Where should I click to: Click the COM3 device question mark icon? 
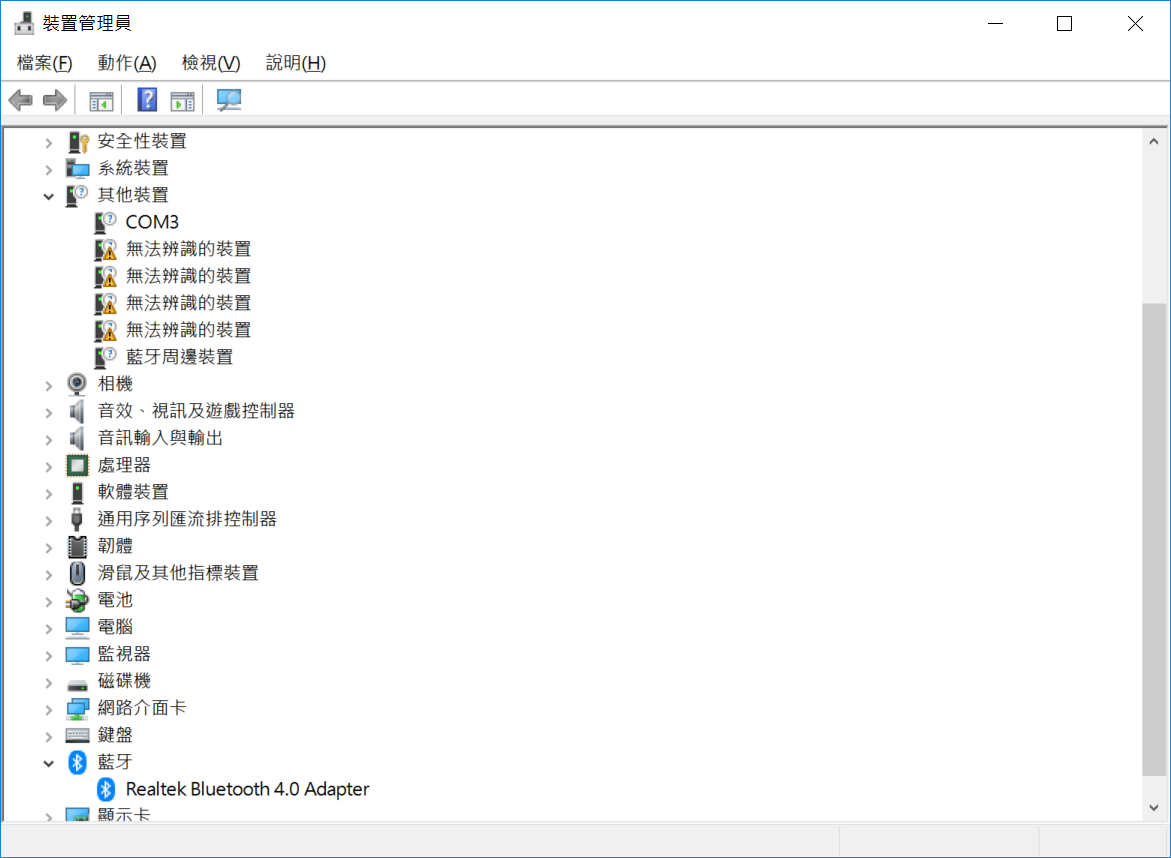click(106, 222)
